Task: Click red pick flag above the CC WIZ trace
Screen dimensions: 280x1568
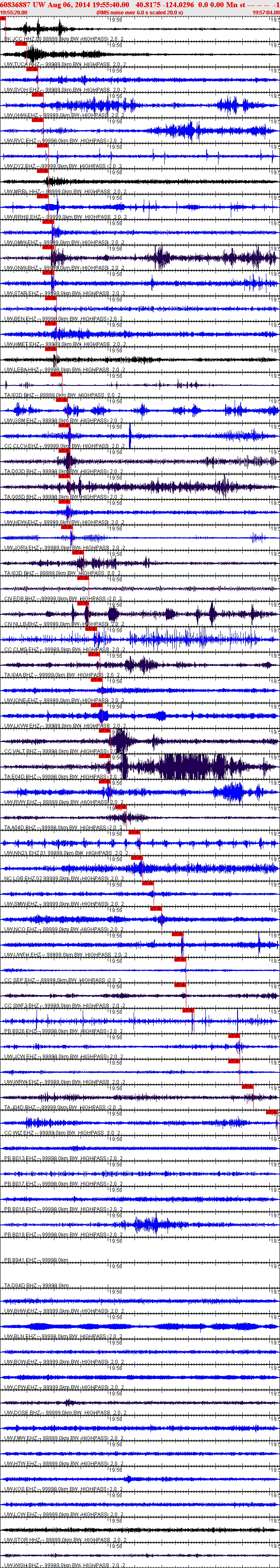Action: (272, 1112)
